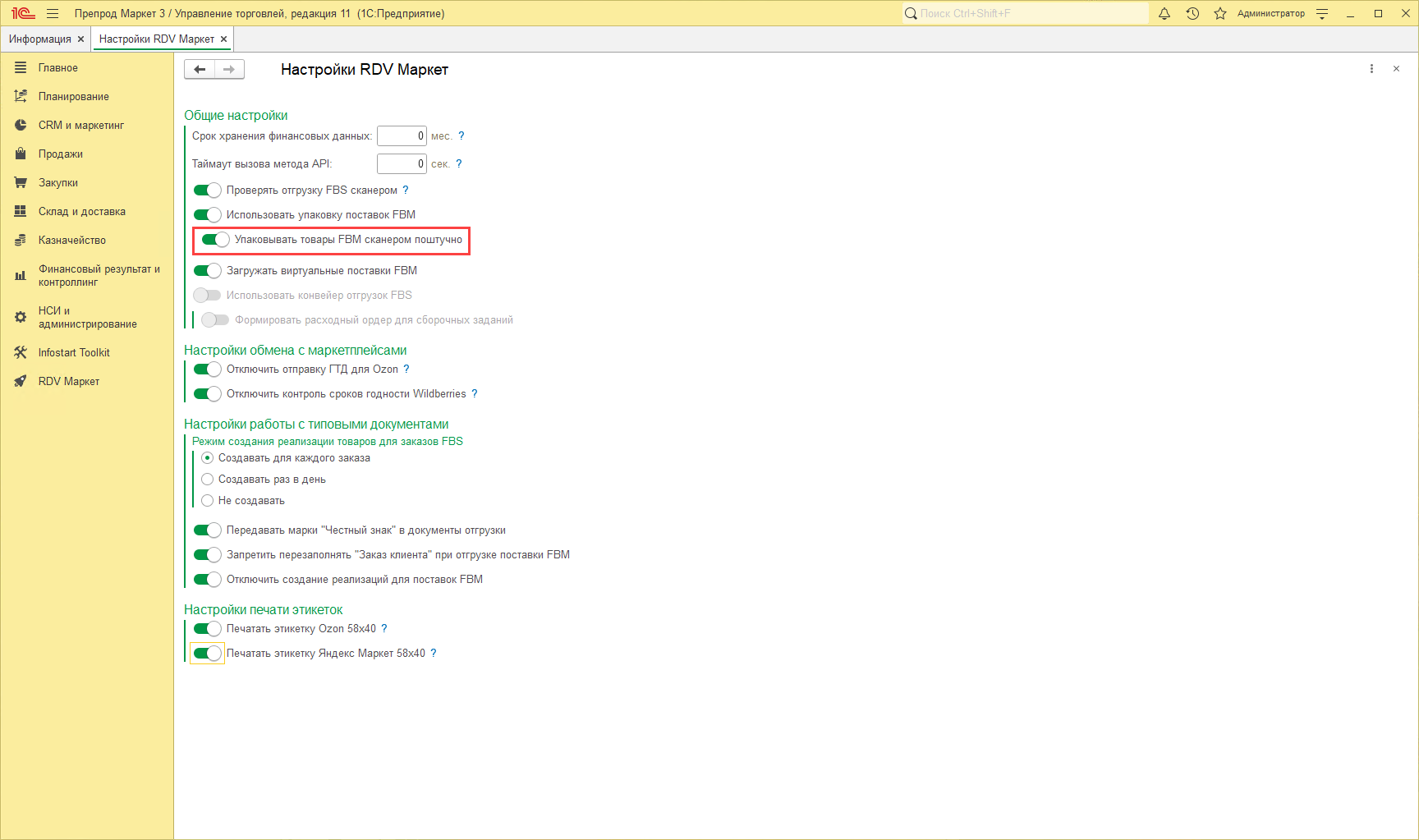Click the Финансовый результат bar chart icon
Image resolution: width=1419 pixels, height=840 pixels.
pyautogui.click(x=21, y=275)
